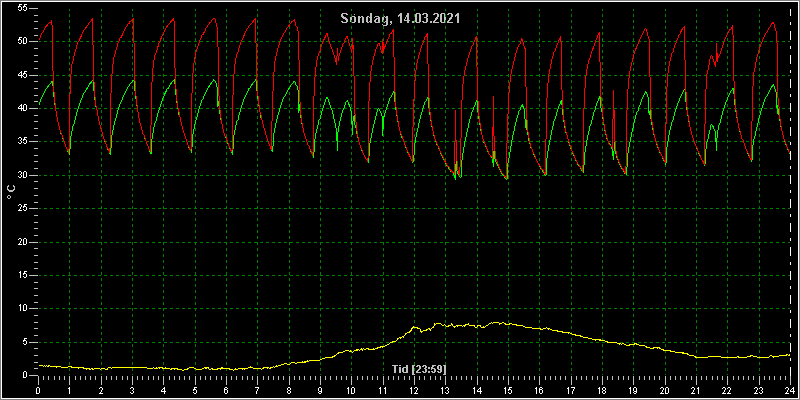The image size is (800, 400).
Task: Click the °C axis unit label
Action: click(11, 192)
